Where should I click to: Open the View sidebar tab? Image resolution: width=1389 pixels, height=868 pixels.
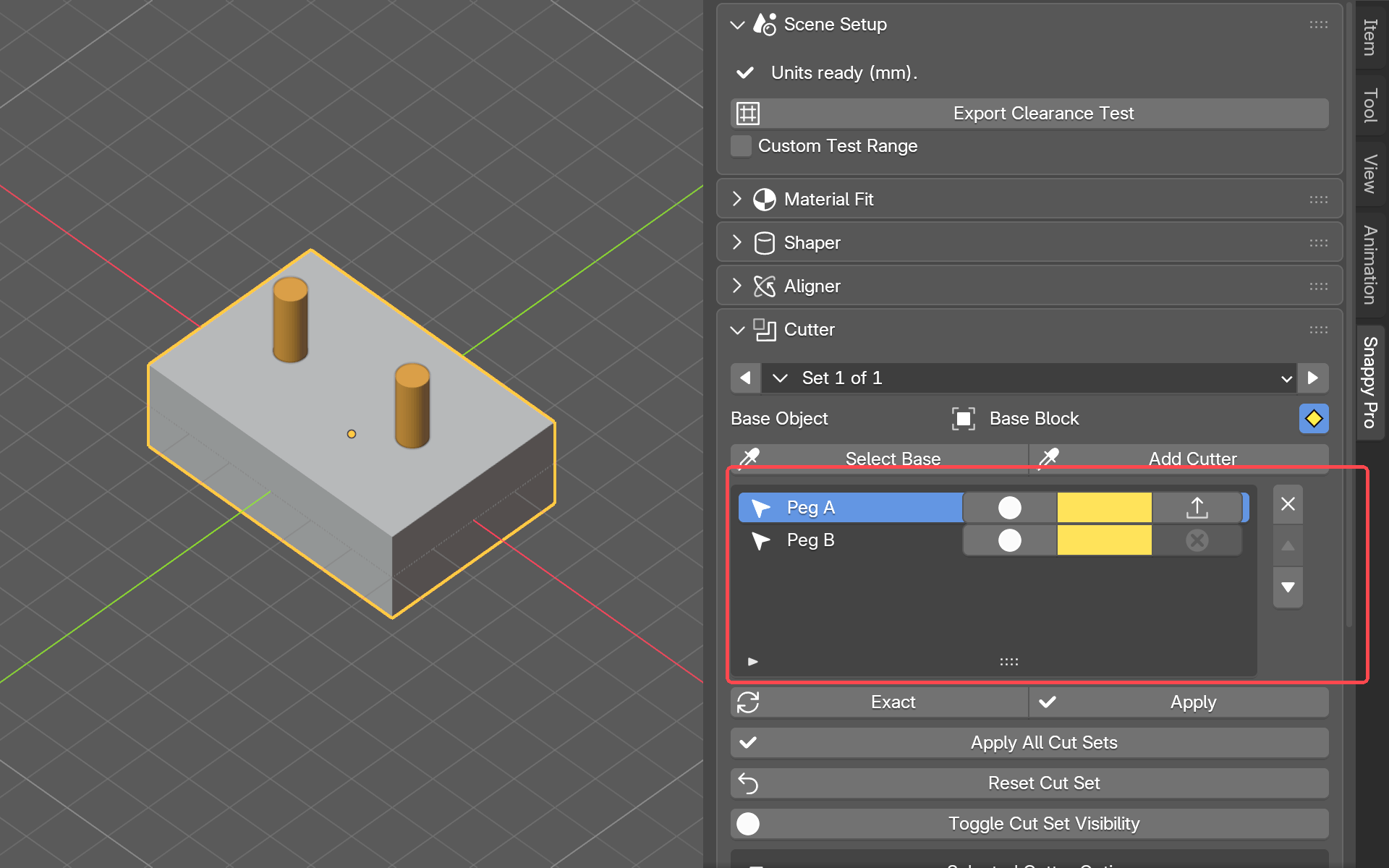pyautogui.click(x=1370, y=174)
